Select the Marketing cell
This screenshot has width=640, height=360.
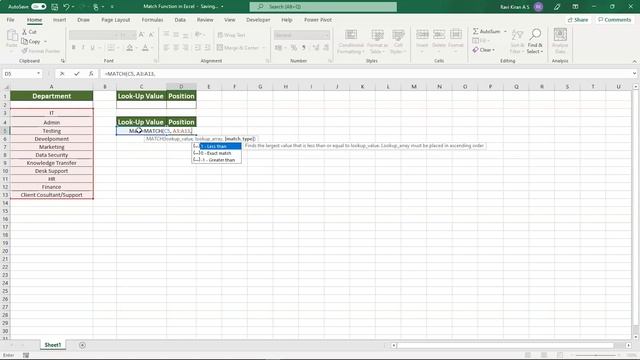point(52,147)
